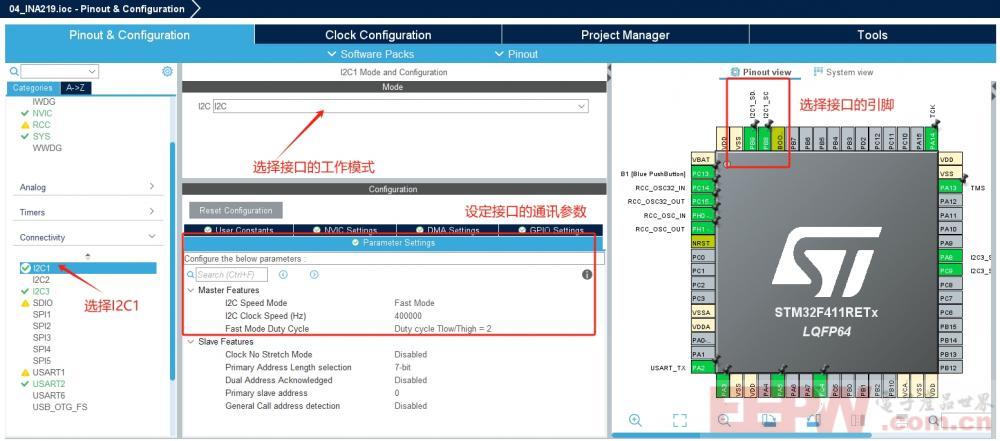Rotate chip view counterclockwise icon

click(x=813, y=420)
